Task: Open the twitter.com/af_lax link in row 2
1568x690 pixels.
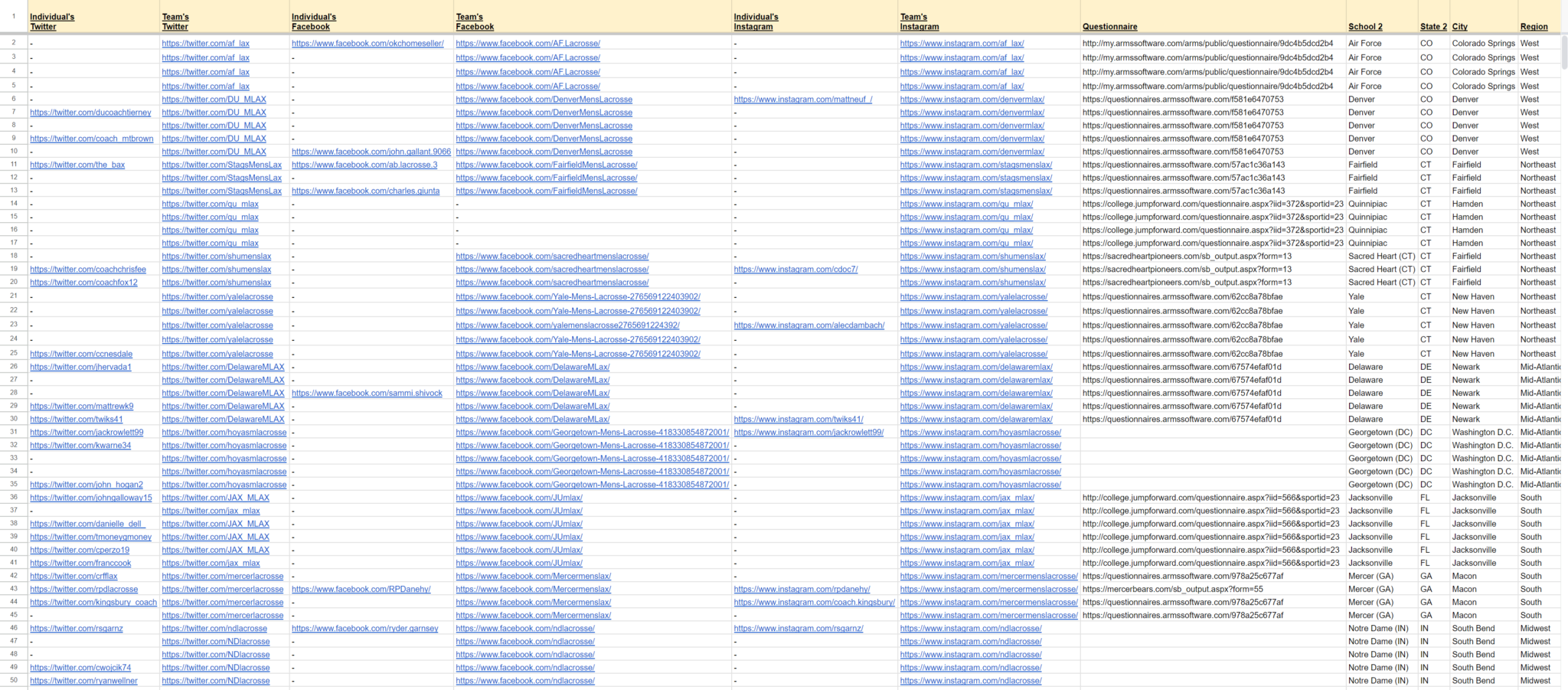Action: [x=205, y=44]
